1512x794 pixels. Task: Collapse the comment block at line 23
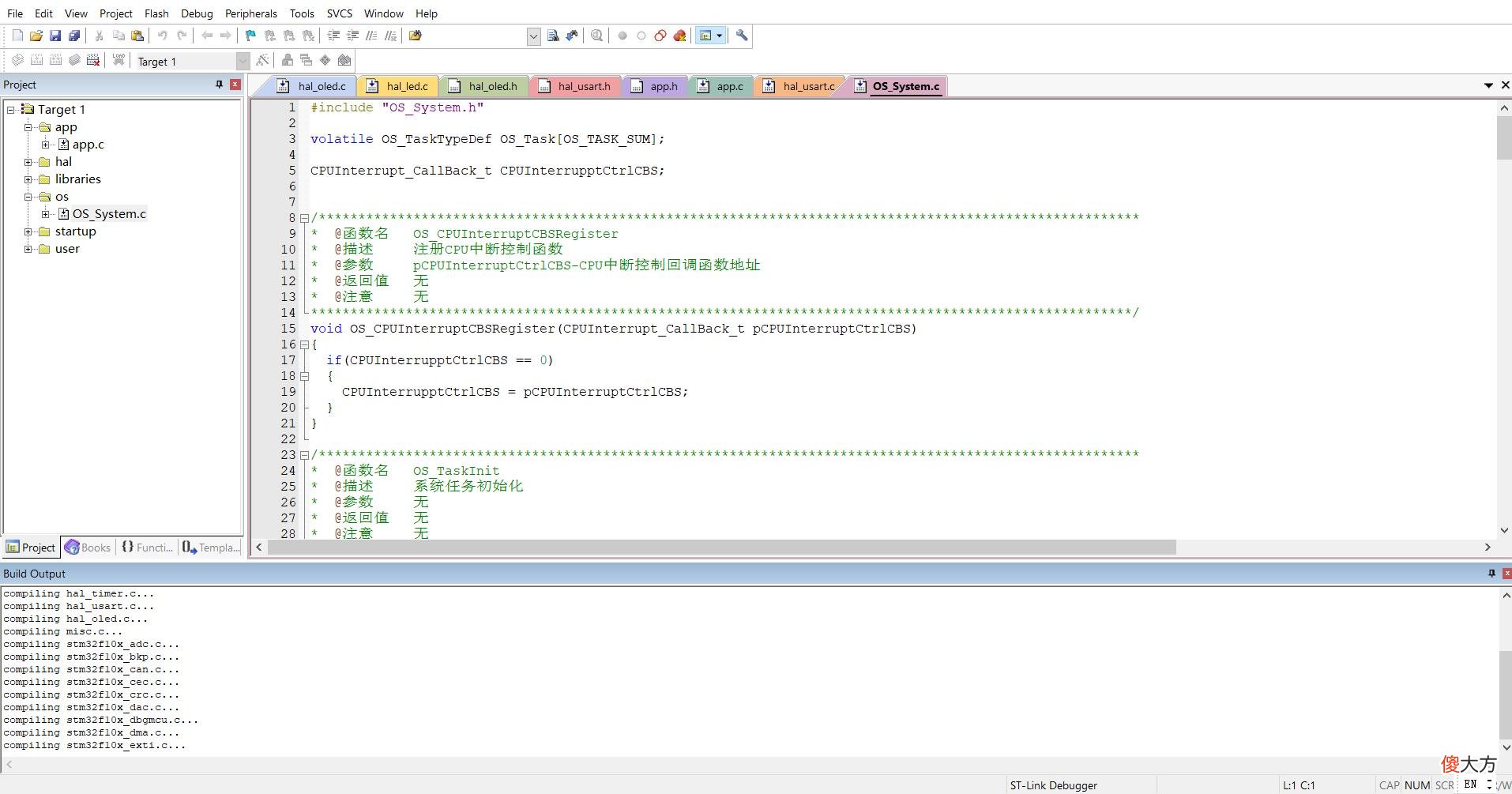[x=304, y=455]
